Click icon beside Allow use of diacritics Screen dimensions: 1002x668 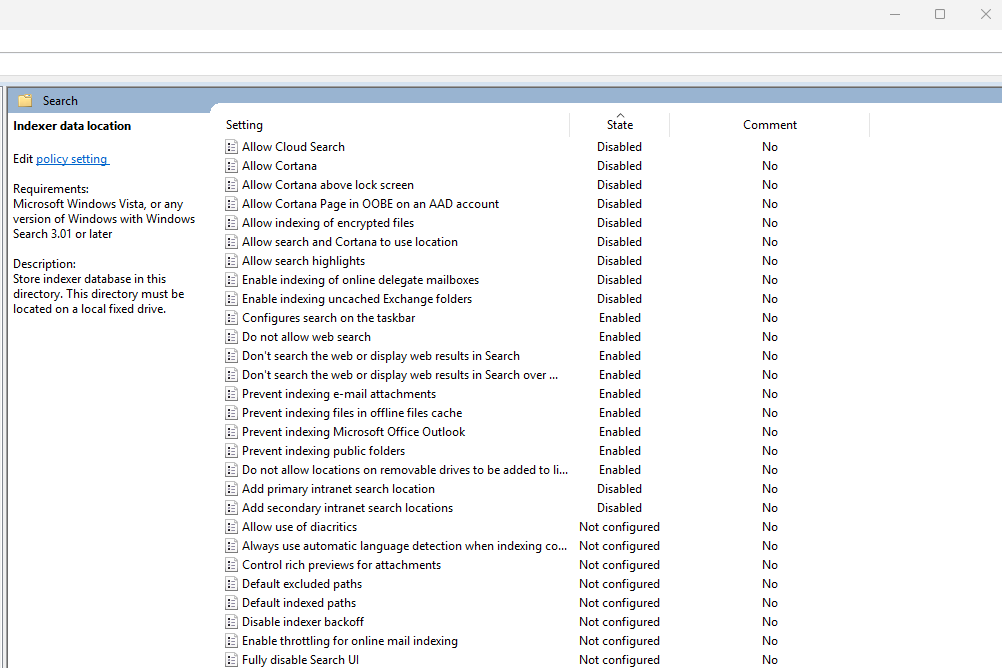coord(231,527)
